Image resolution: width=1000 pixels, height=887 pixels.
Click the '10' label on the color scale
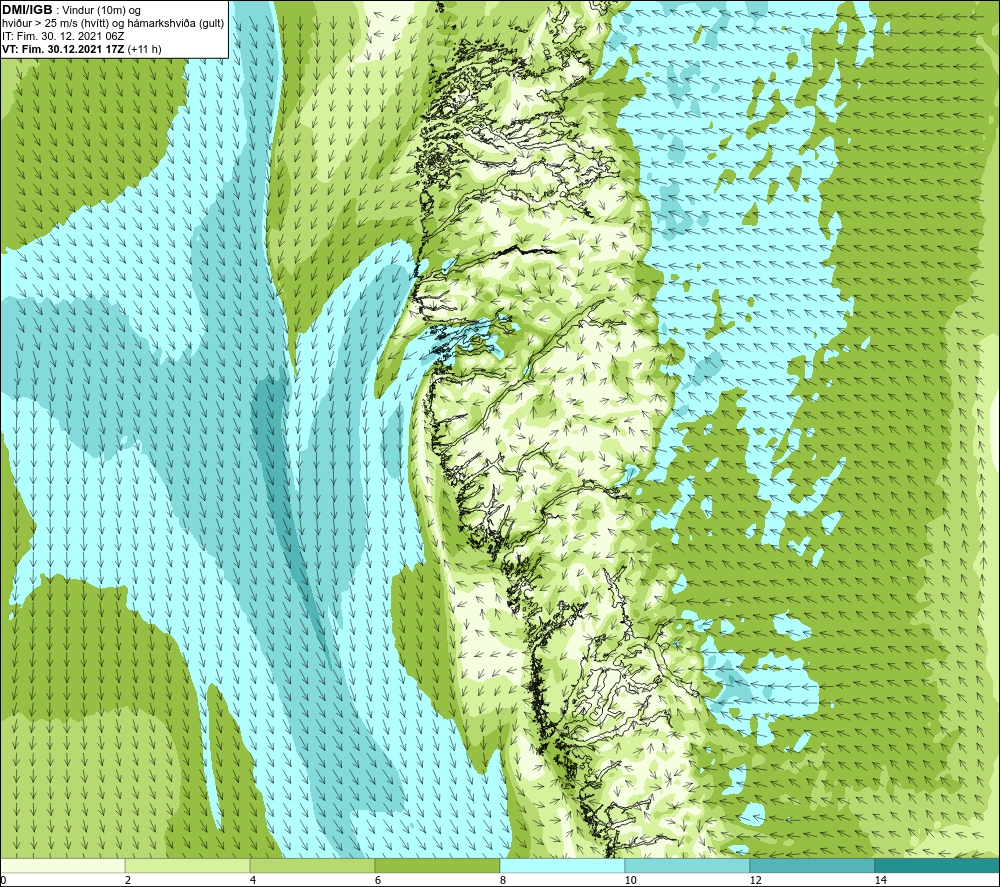tap(630, 880)
